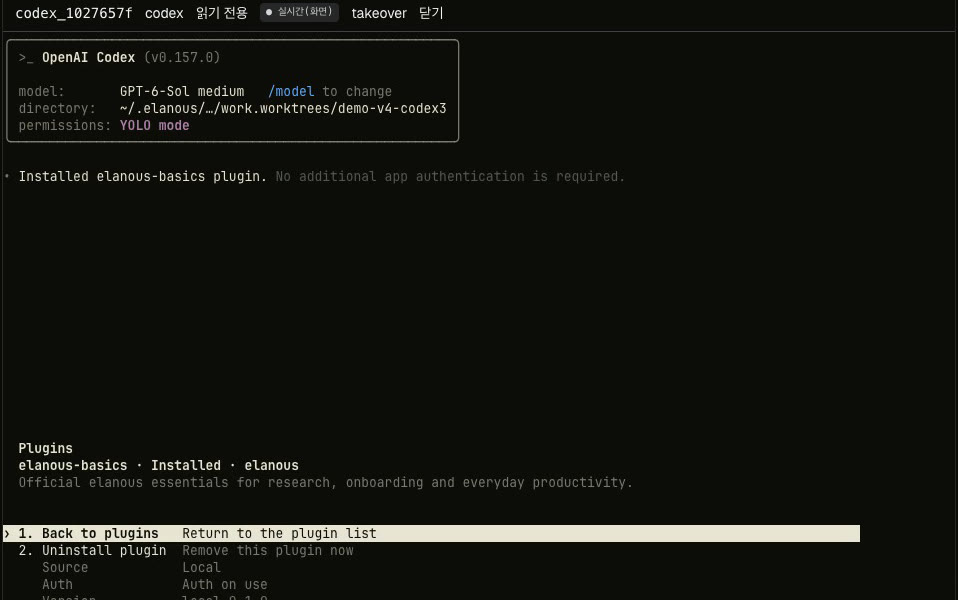Click 'elanous-basics · Installed · elanous' line
958x600 pixels.
[158, 466]
